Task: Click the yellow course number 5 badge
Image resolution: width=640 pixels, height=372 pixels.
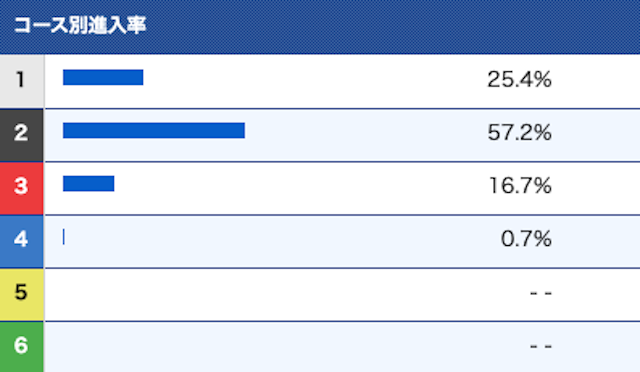Action: [22, 294]
